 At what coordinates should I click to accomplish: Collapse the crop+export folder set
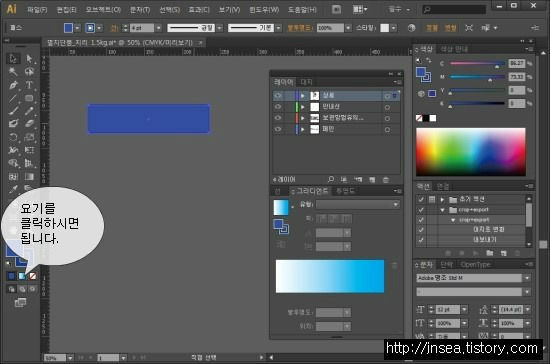(x=442, y=210)
